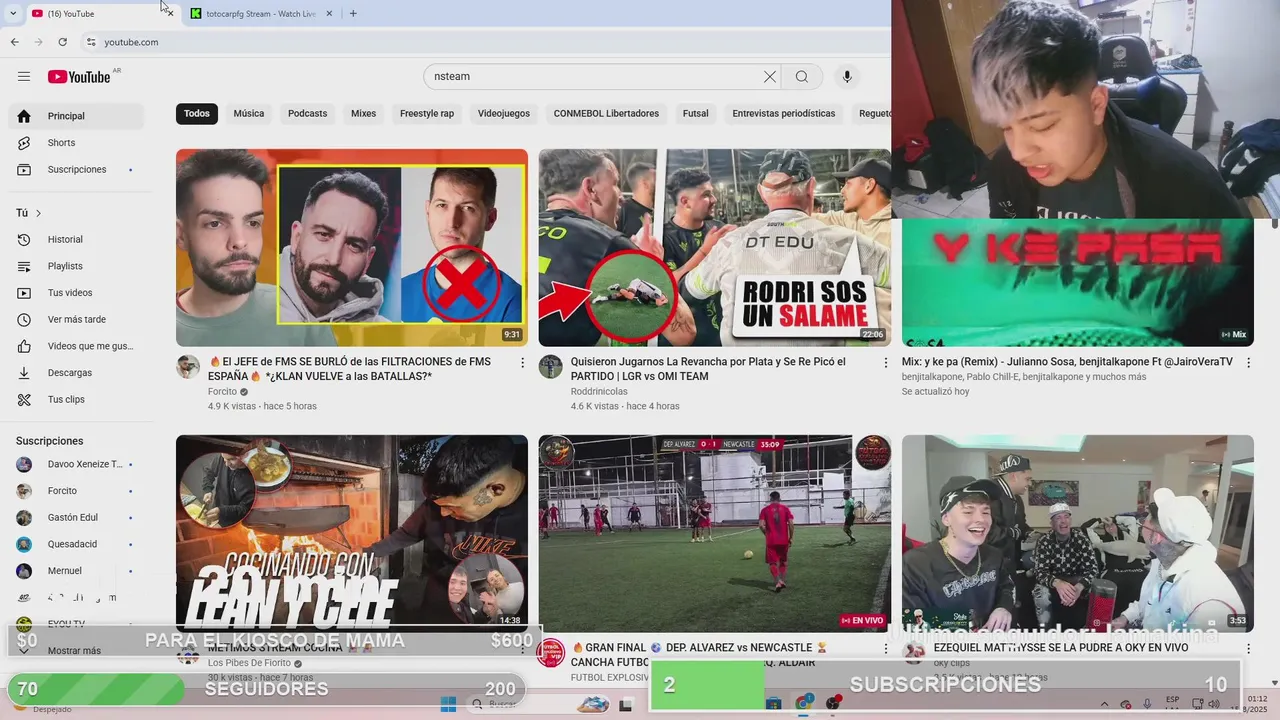Play the live Dep. Alvarez vs Newcastle thumbnail
This screenshot has height=720, width=1280.
pyautogui.click(x=714, y=533)
